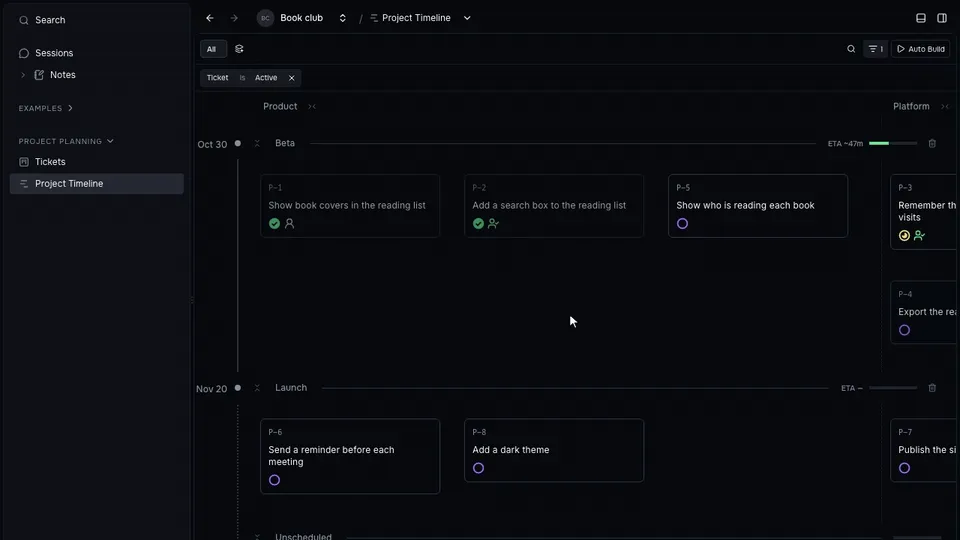The image size is (960, 540).
Task: Open the Book club workspace switcher
Action: tap(342, 18)
